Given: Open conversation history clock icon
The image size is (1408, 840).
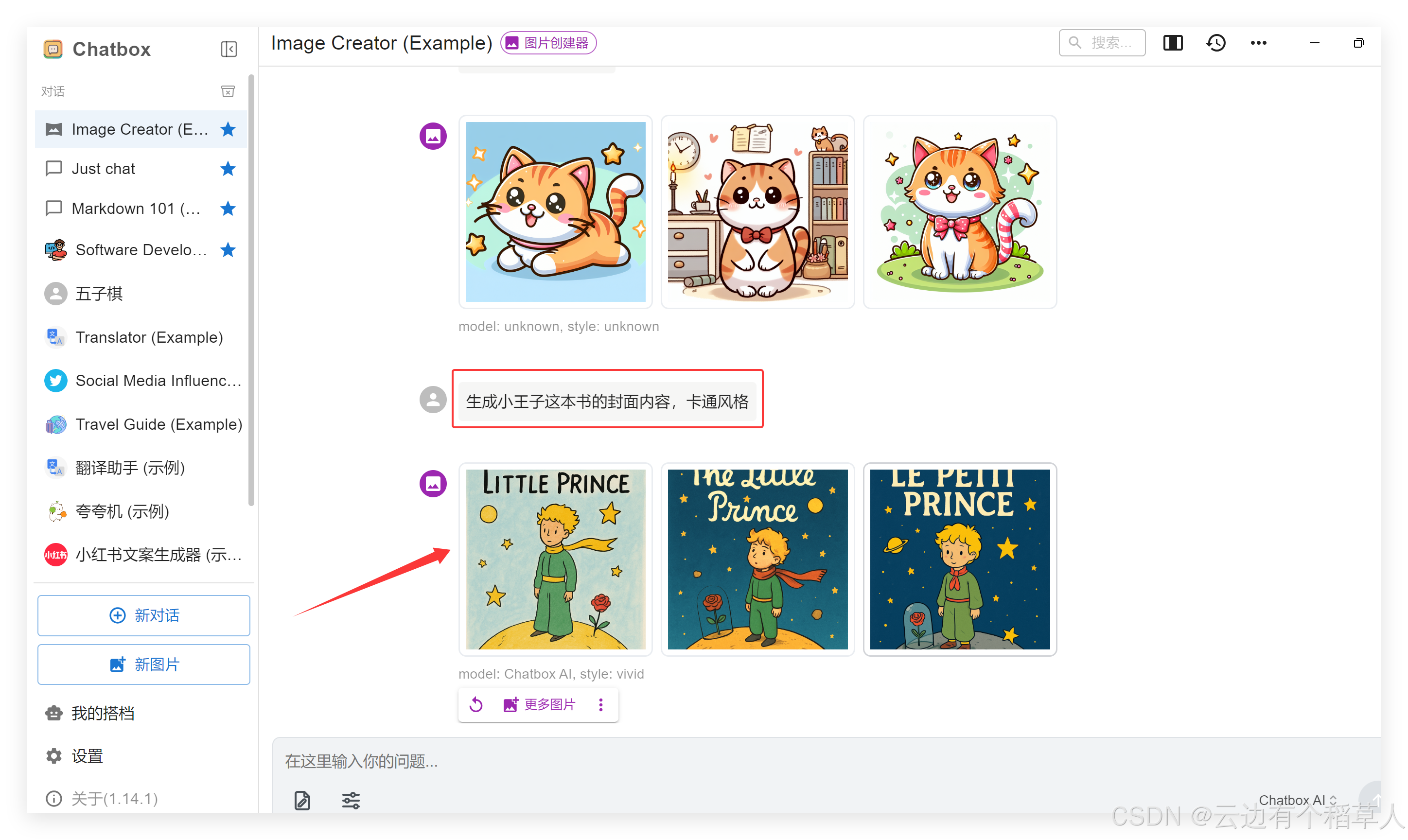Looking at the screenshot, I should pyautogui.click(x=1215, y=43).
